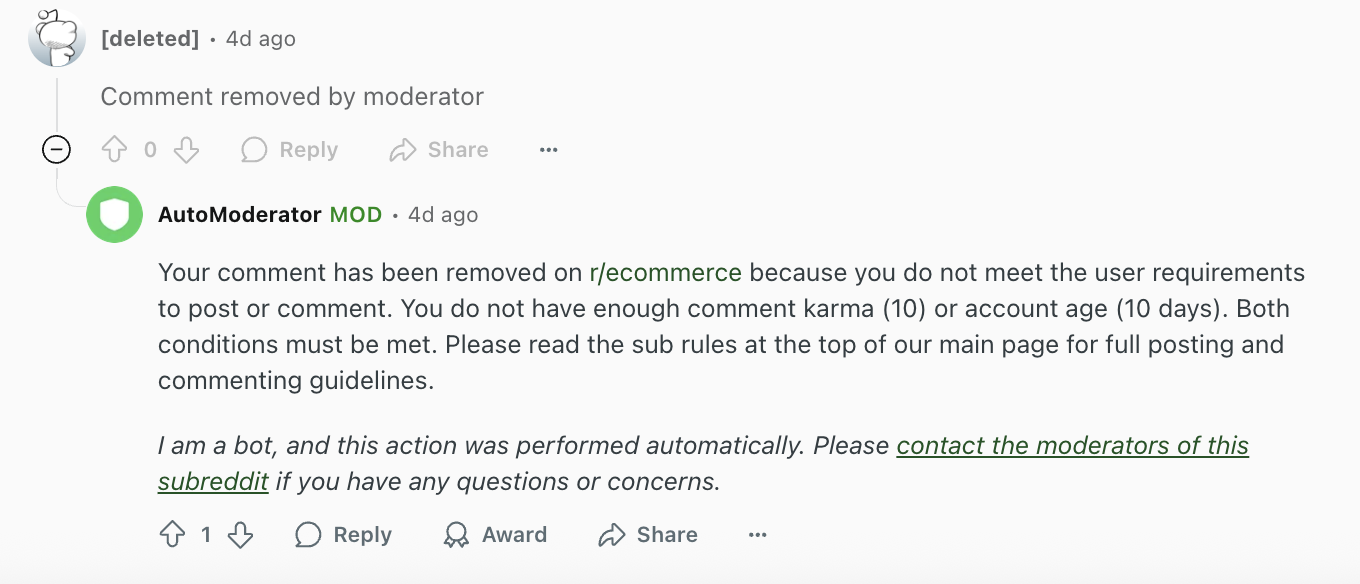Viewport: 1360px width, 584px height.
Task: Click the contact the moderators link
Action: [x=1072, y=446]
